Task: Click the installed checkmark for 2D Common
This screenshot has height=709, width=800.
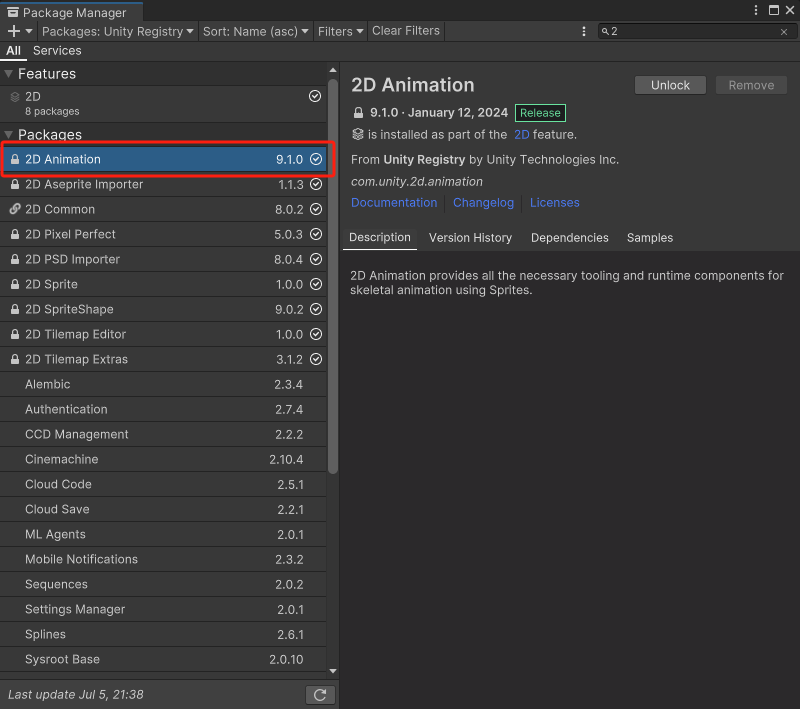Action: pyautogui.click(x=316, y=209)
